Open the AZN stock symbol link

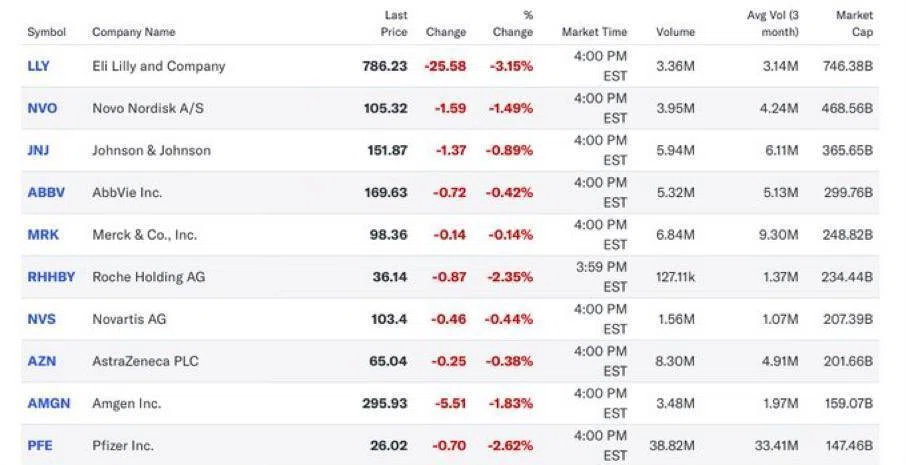click(x=42, y=361)
